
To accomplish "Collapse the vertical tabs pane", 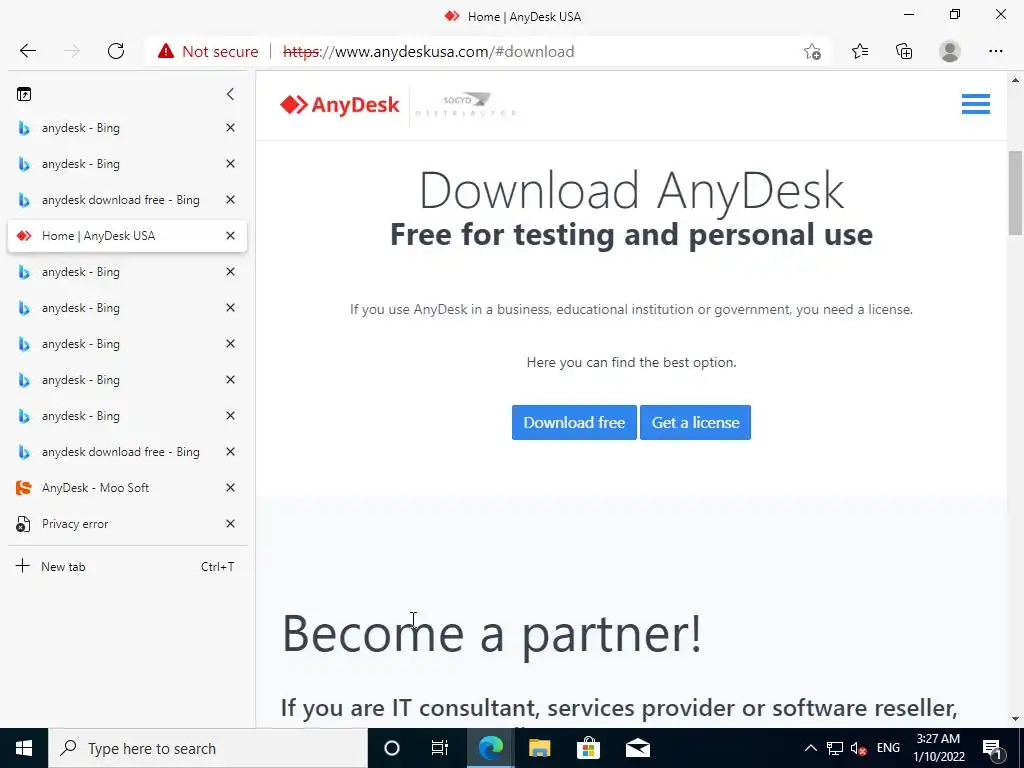I will (230, 94).
